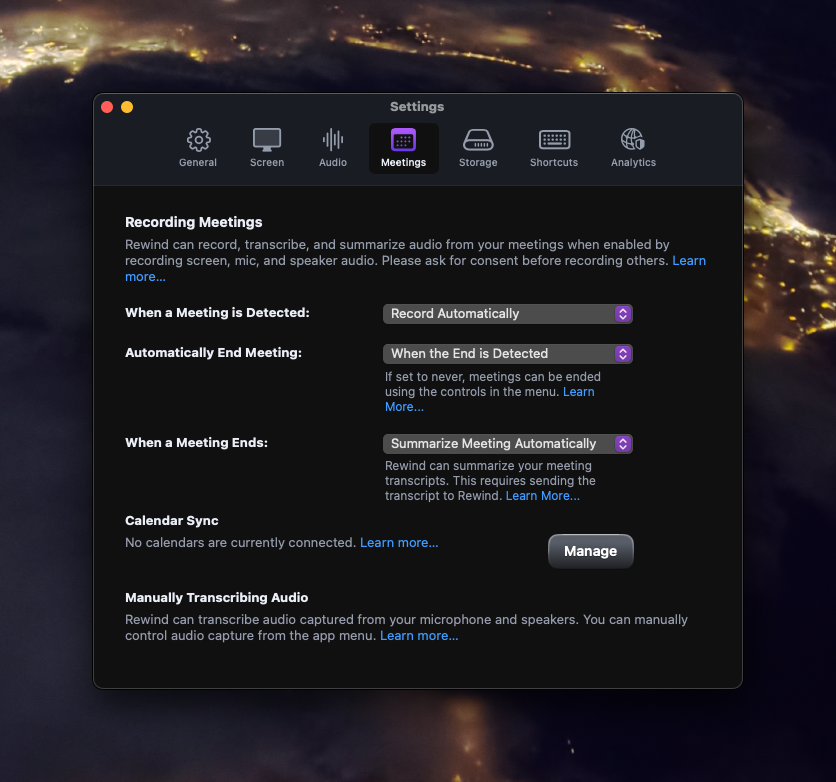Click the Settings window title
This screenshot has width=836, height=782.
[417, 107]
